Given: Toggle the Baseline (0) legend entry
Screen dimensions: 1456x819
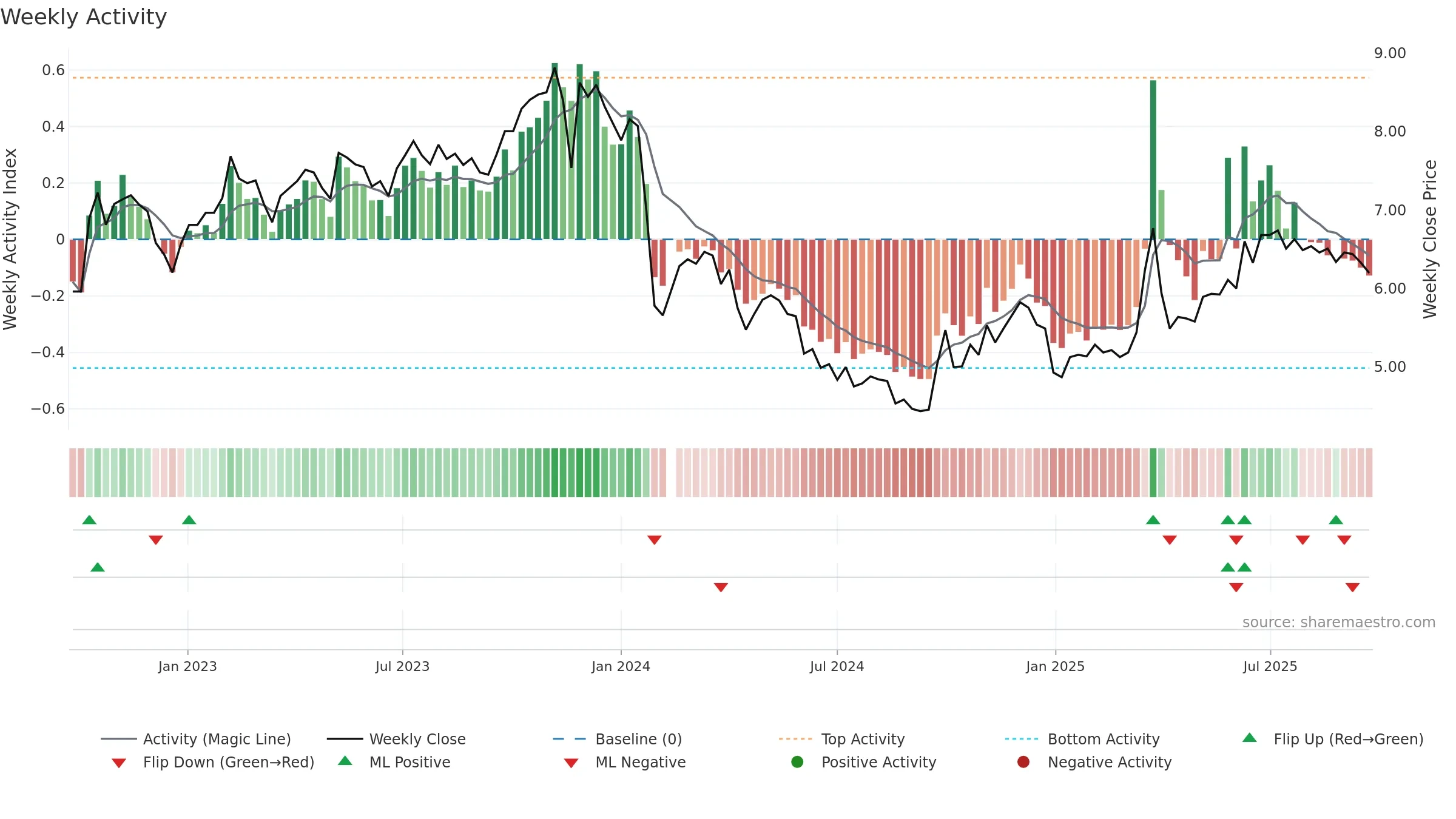Looking at the screenshot, I should pos(618,739).
